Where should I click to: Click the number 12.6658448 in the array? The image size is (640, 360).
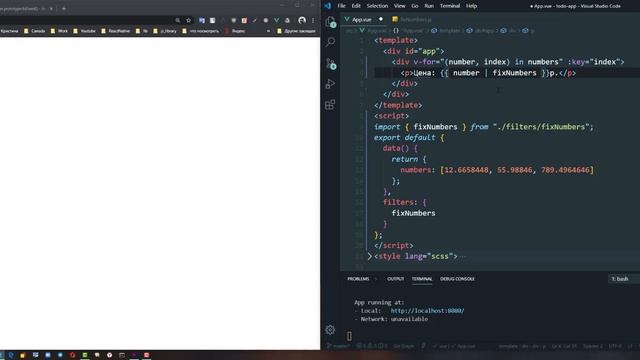click(466, 170)
